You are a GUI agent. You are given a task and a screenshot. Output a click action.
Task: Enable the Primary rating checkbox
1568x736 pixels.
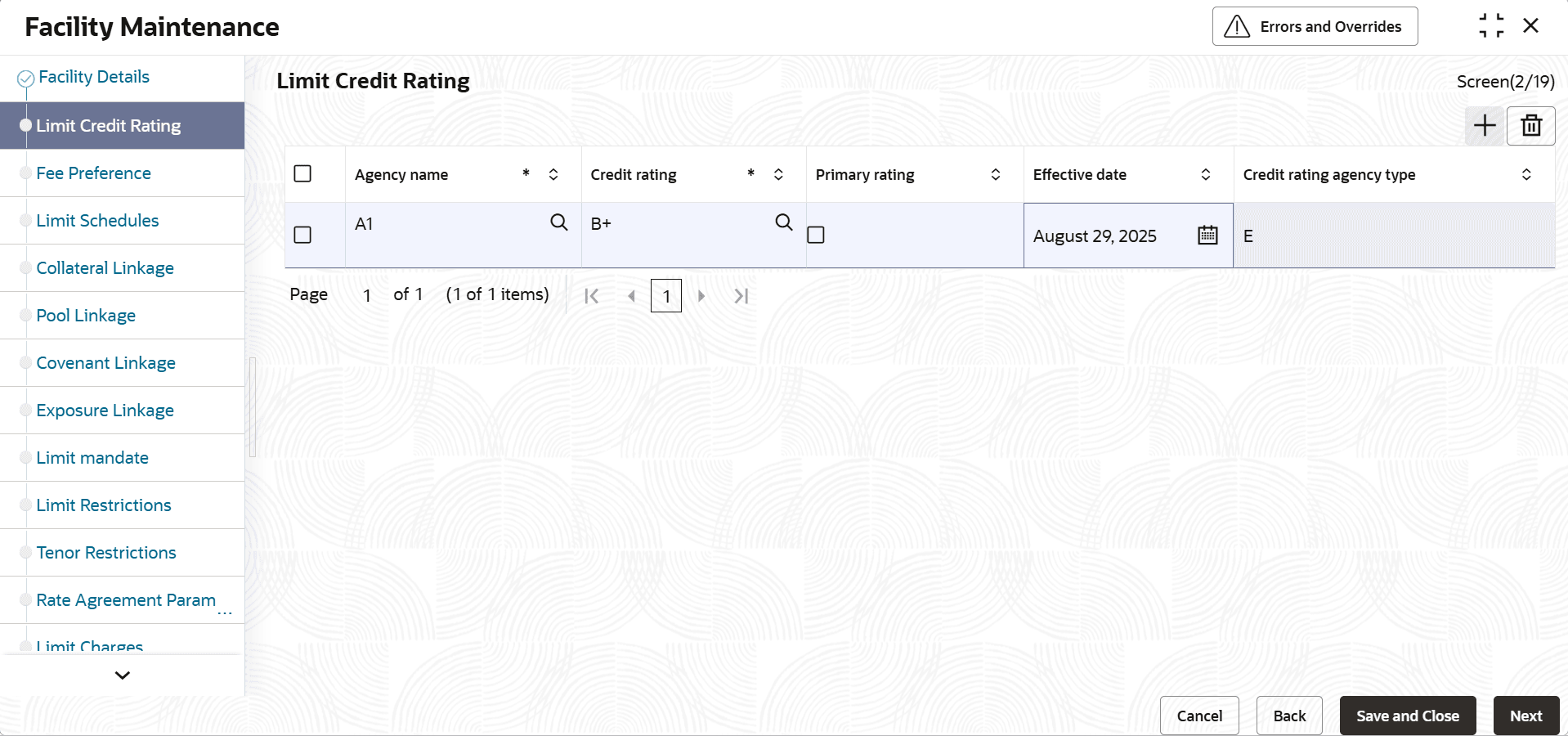click(816, 236)
